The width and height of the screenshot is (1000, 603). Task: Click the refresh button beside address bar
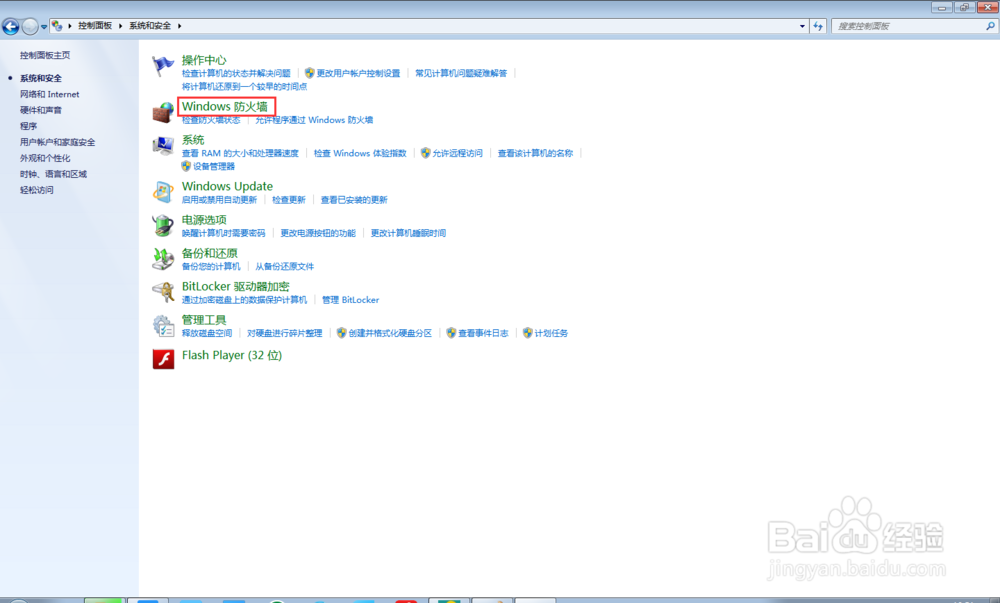pyautogui.click(x=818, y=26)
